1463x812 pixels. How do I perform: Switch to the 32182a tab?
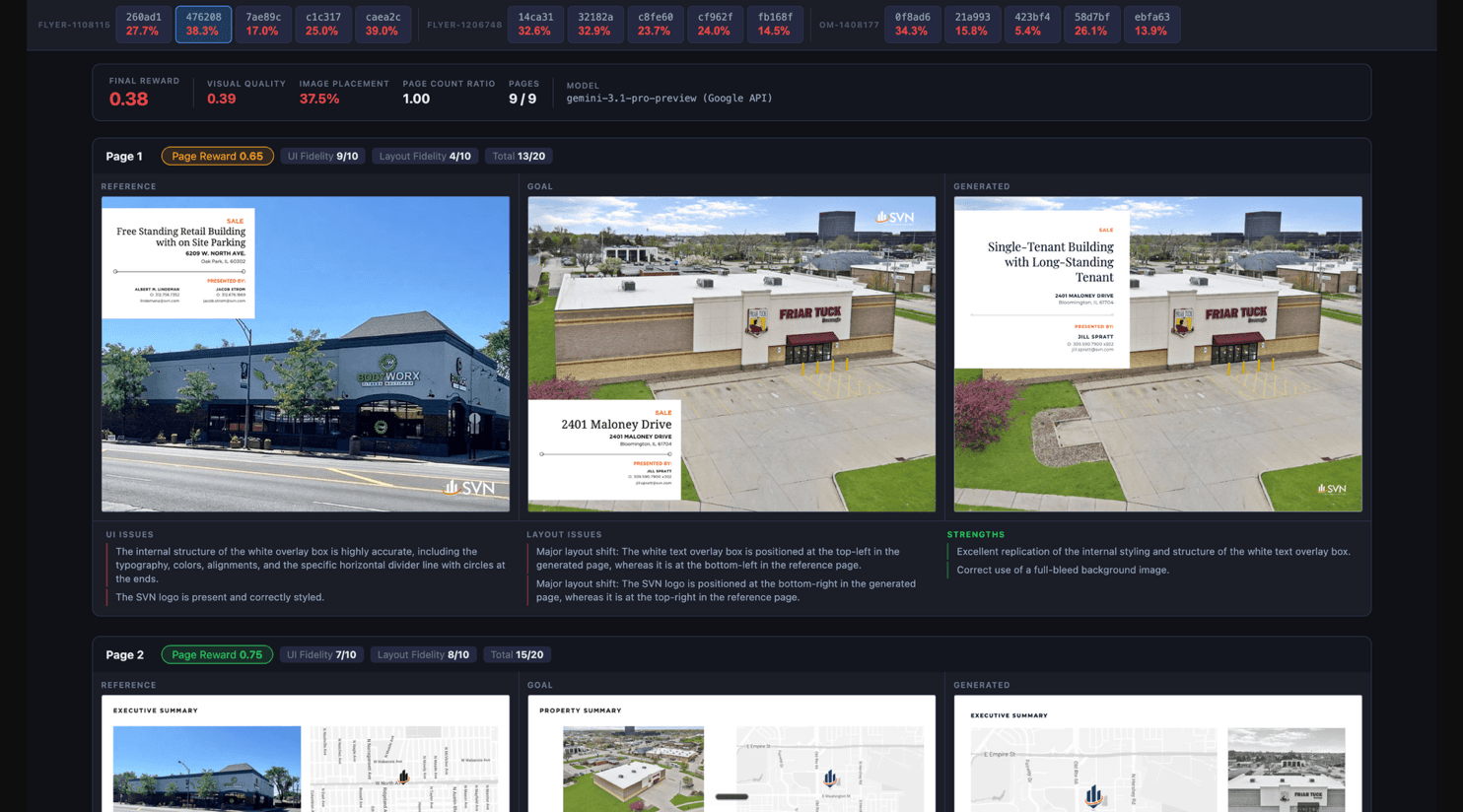pos(595,24)
